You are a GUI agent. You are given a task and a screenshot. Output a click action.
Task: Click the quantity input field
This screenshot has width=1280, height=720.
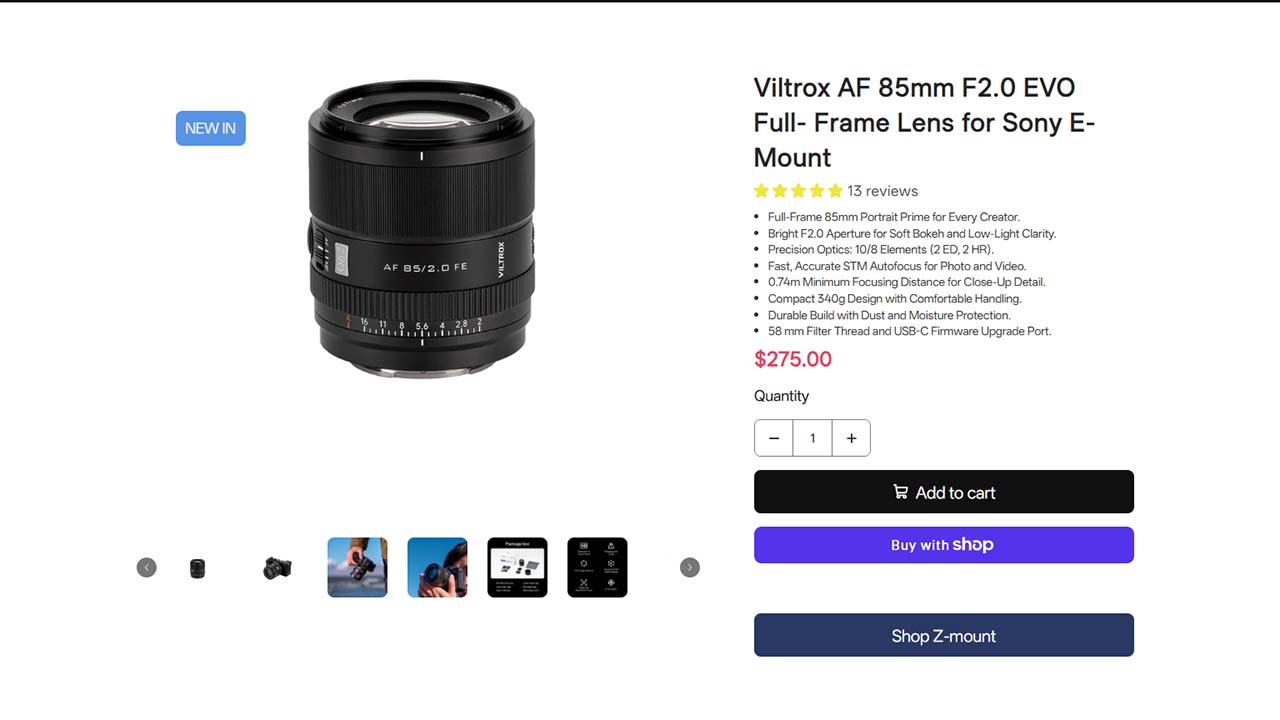pos(812,438)
